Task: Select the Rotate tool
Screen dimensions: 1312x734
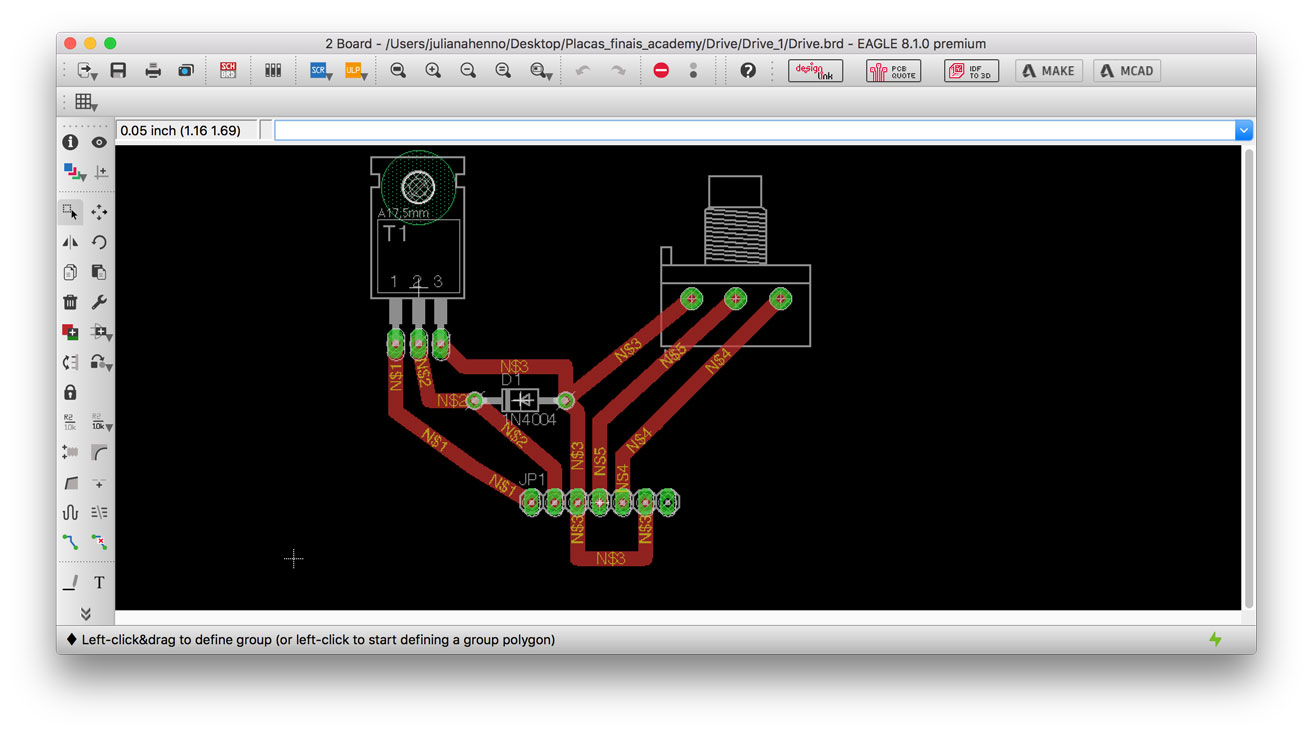Action: click(99, 242)
